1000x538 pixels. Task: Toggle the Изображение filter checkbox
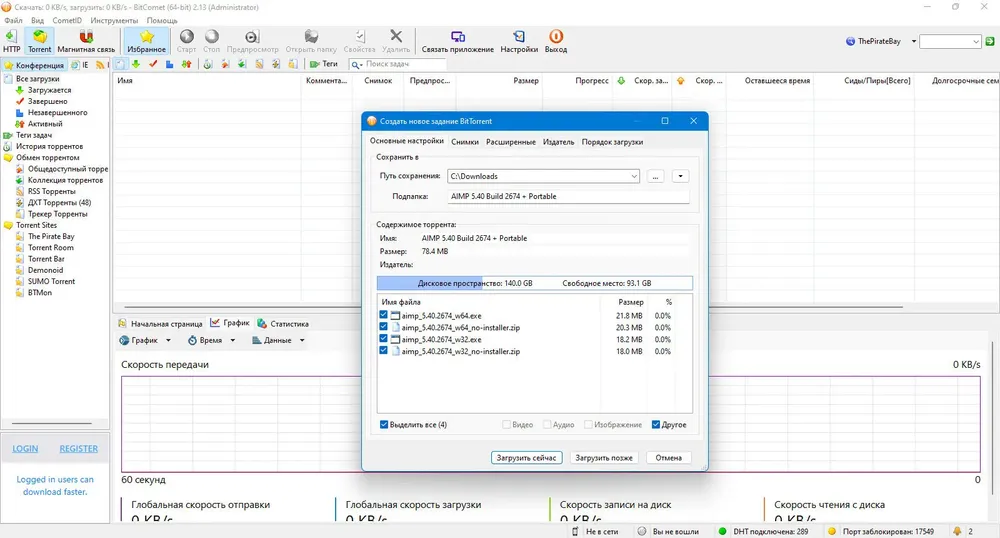(588, 425)
